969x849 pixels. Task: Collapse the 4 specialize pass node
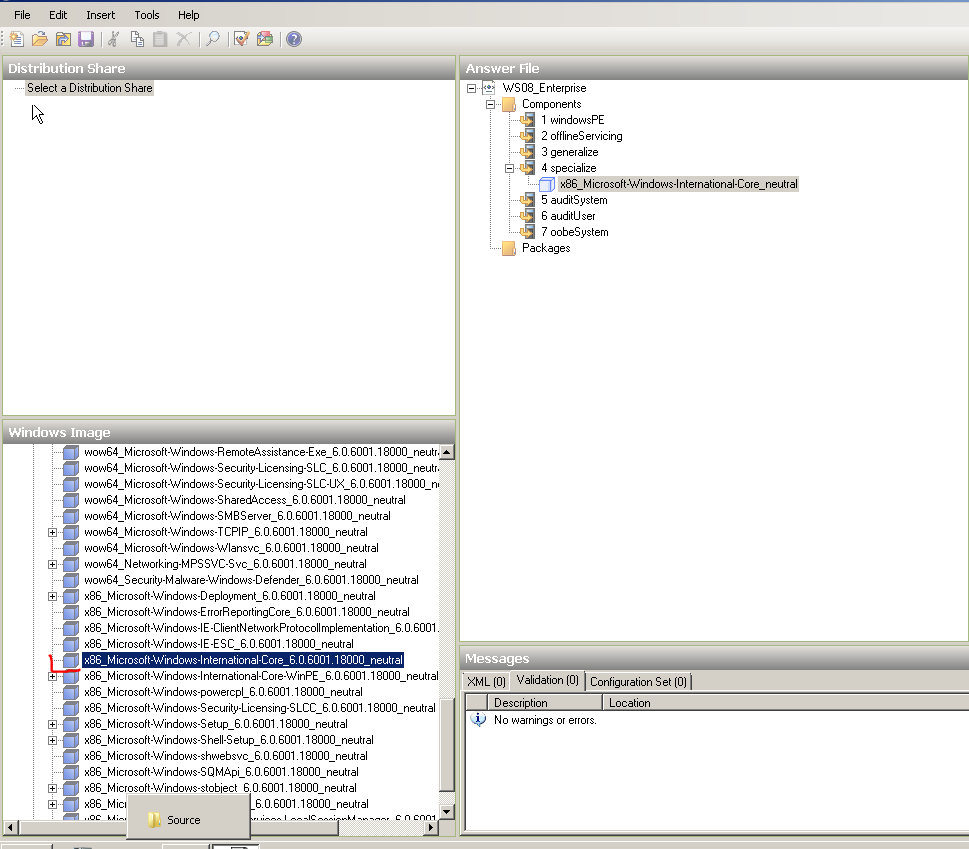509,168
